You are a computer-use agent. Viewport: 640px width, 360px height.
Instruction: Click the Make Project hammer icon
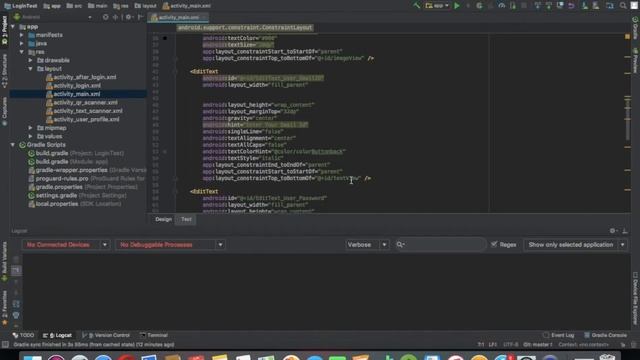(416, 6)
